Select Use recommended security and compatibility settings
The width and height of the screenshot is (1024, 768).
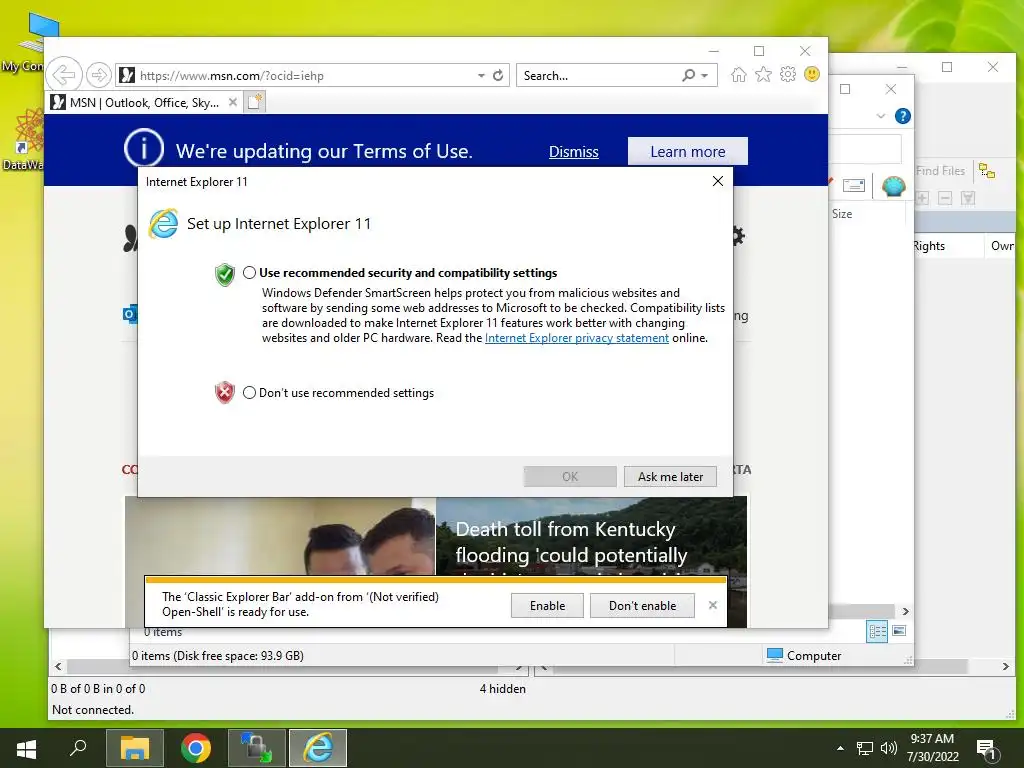pyautogui.click(x=249, y=273)
